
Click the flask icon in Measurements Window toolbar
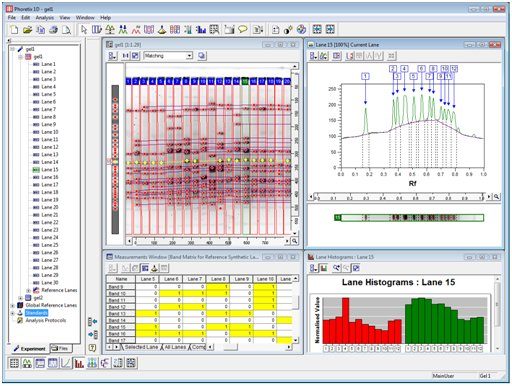click(154, 268)
